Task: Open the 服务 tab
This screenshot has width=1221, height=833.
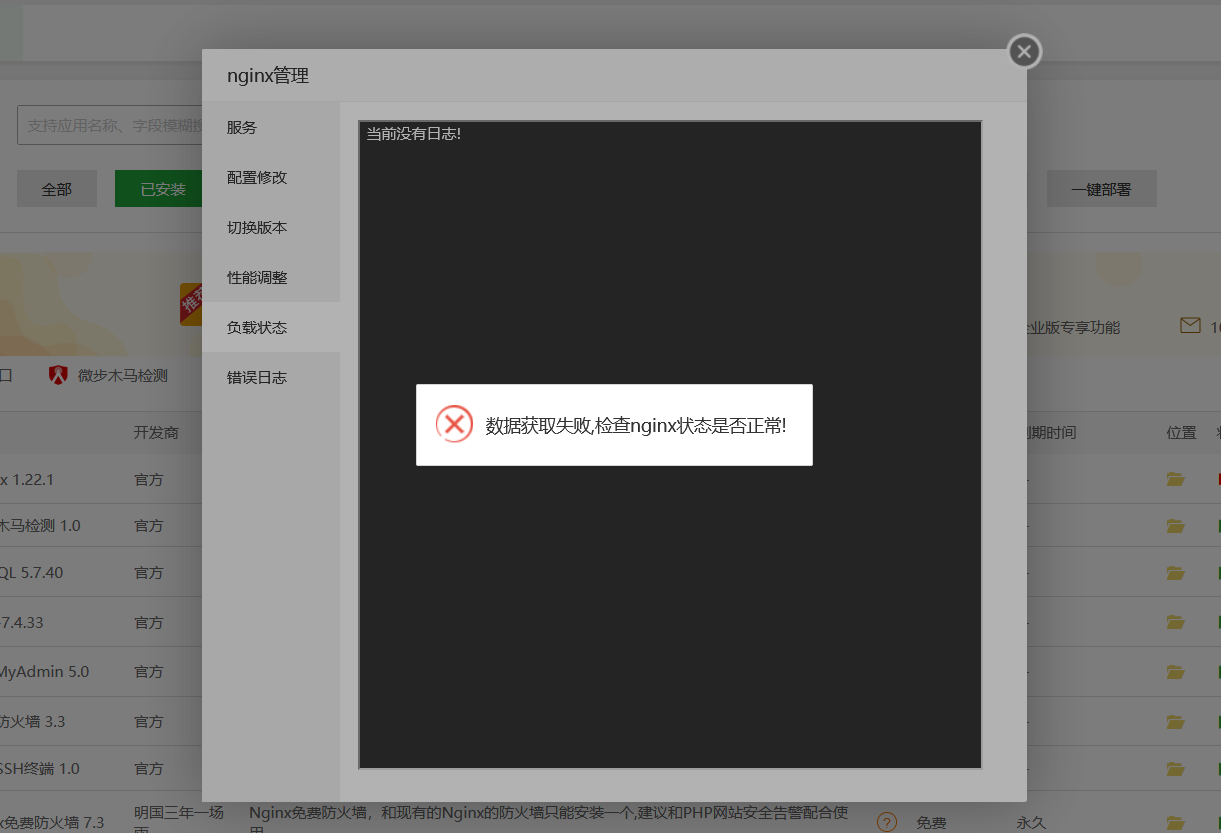Action: (x=271, y=127)
